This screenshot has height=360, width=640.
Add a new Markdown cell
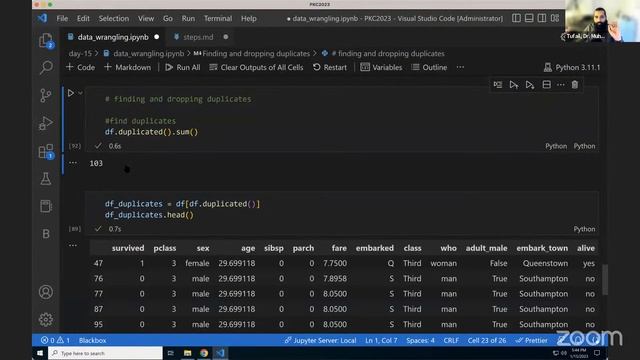tap(127, 67)
